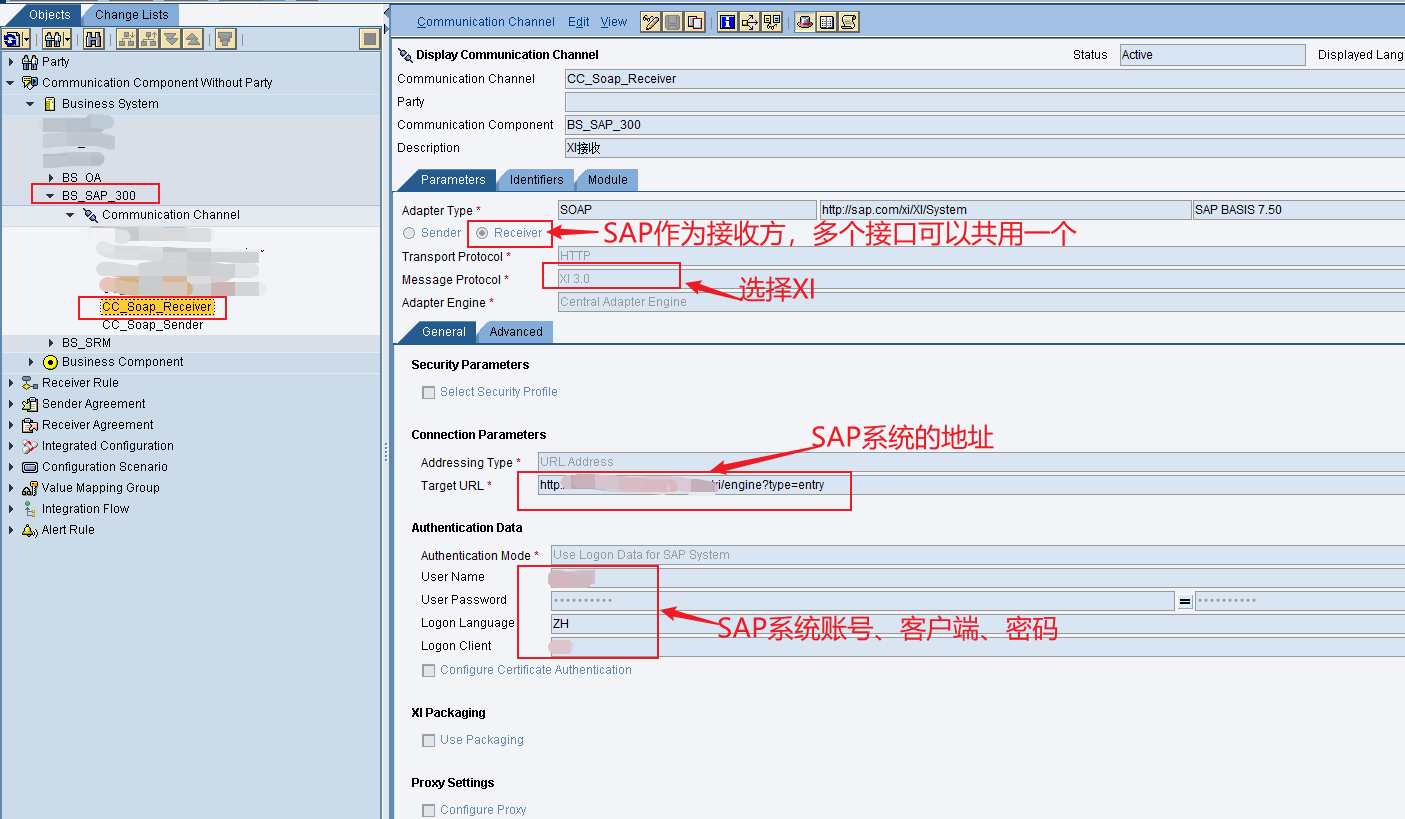
Task: Click the blue information icon
Action: coord(728,22)
